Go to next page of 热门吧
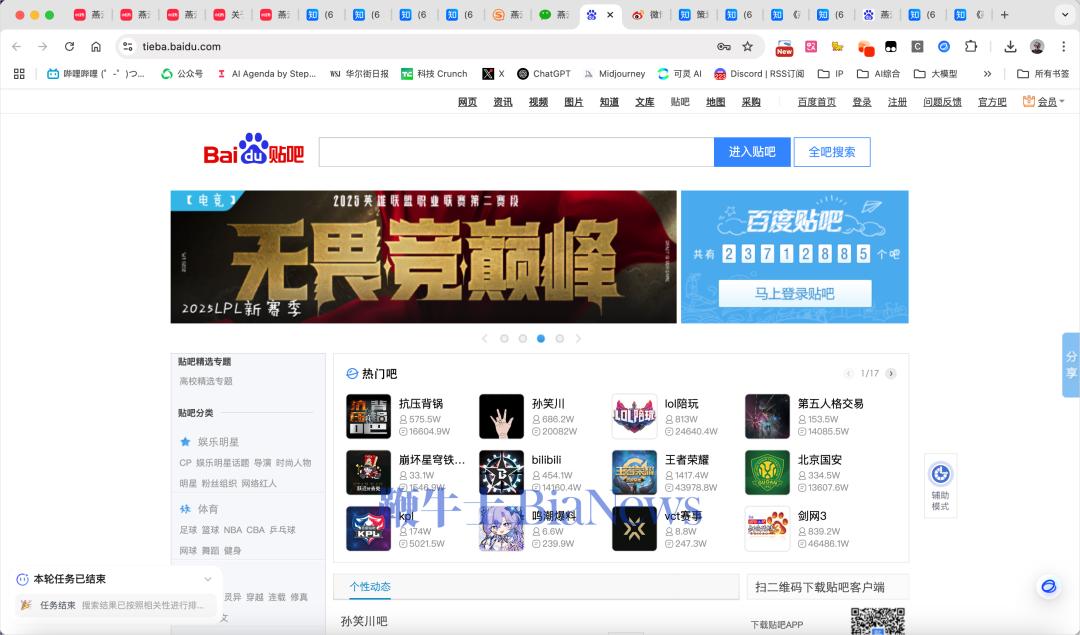 891,374
